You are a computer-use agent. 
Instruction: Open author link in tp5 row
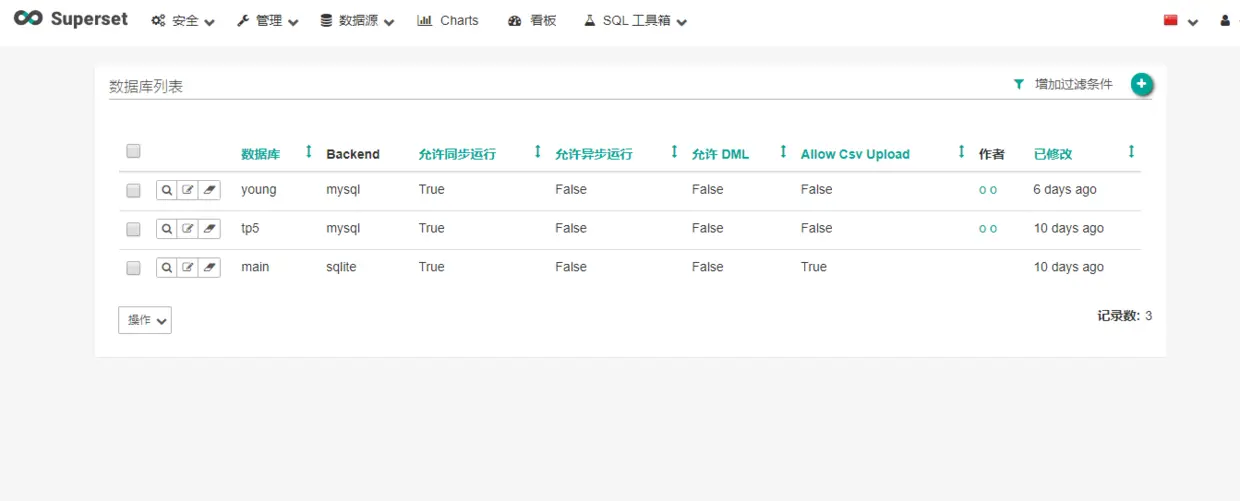click(988, 229)
